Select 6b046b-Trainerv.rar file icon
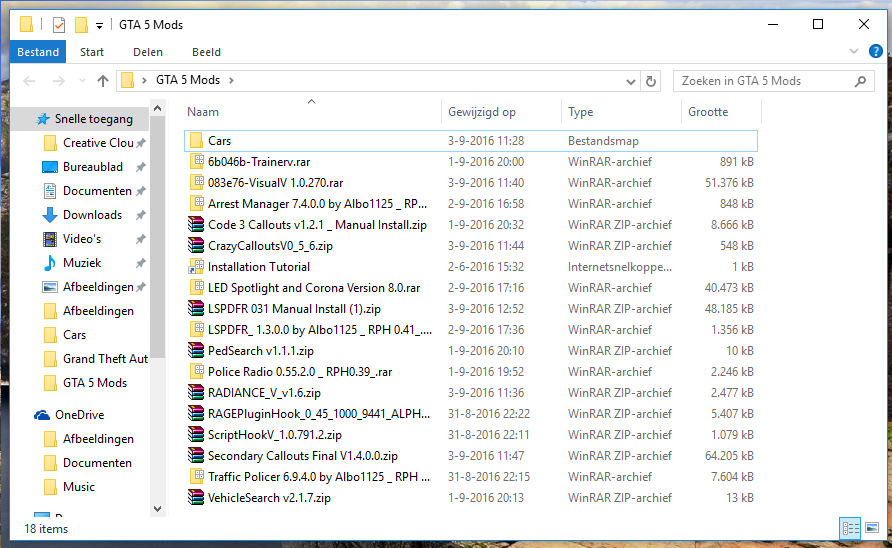This screenshot has width=892, height=548. pyautogui.click(x=196, y=162)
